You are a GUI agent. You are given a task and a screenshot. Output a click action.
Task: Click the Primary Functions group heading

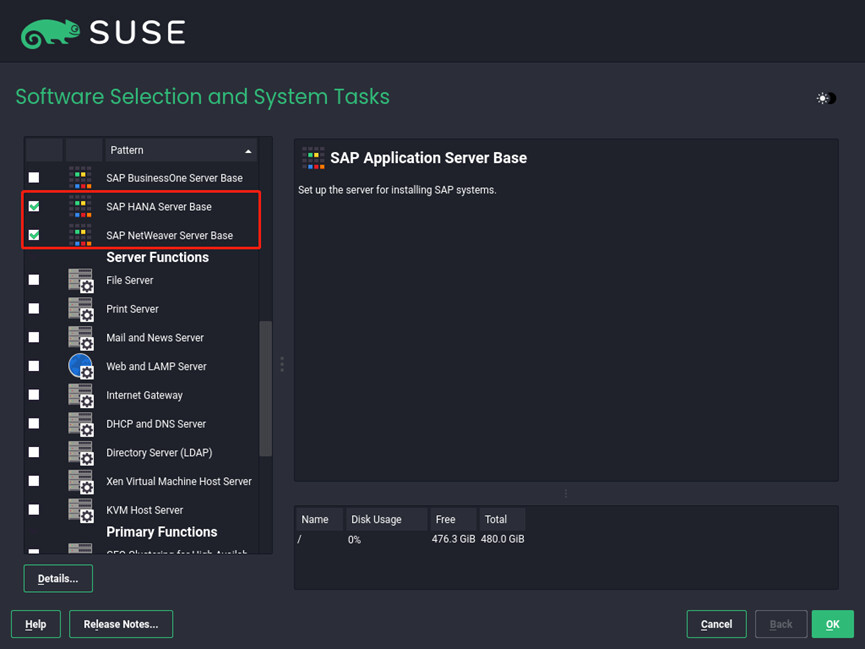162,532
